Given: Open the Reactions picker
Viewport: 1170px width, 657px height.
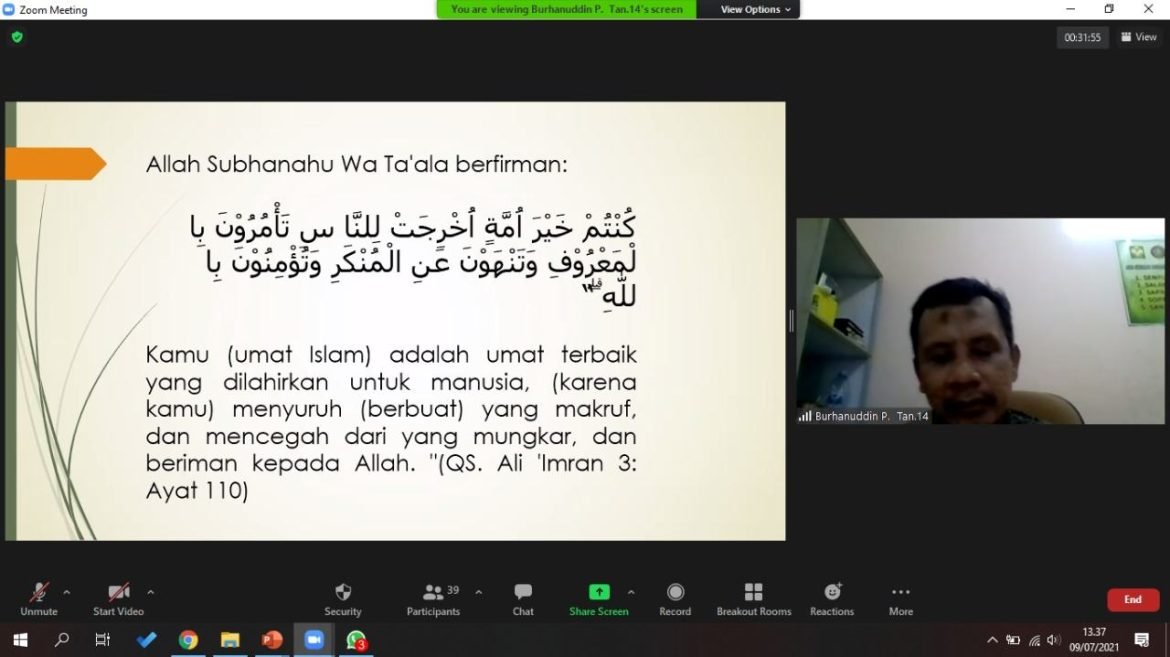Looking at the screenshot, I should pos(832,598).
